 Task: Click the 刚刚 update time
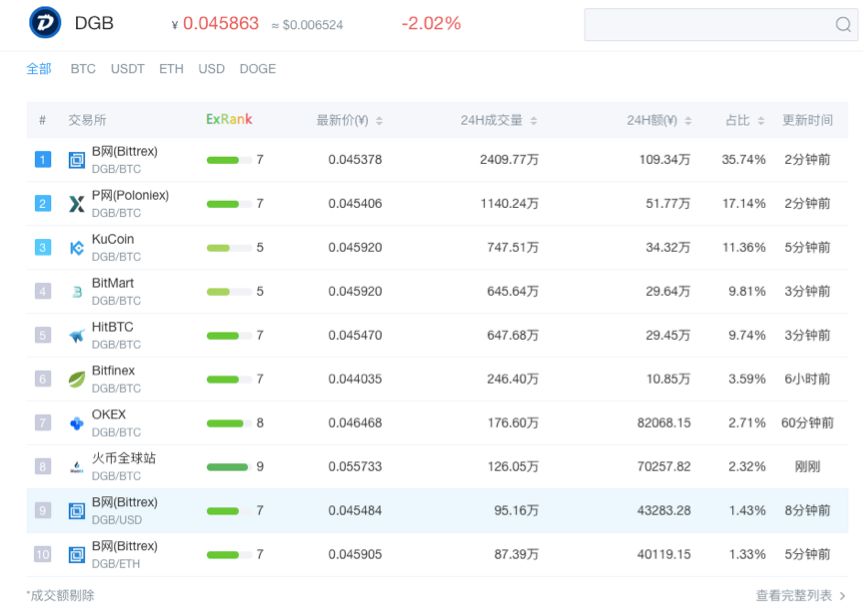click(x=807, y=467)
